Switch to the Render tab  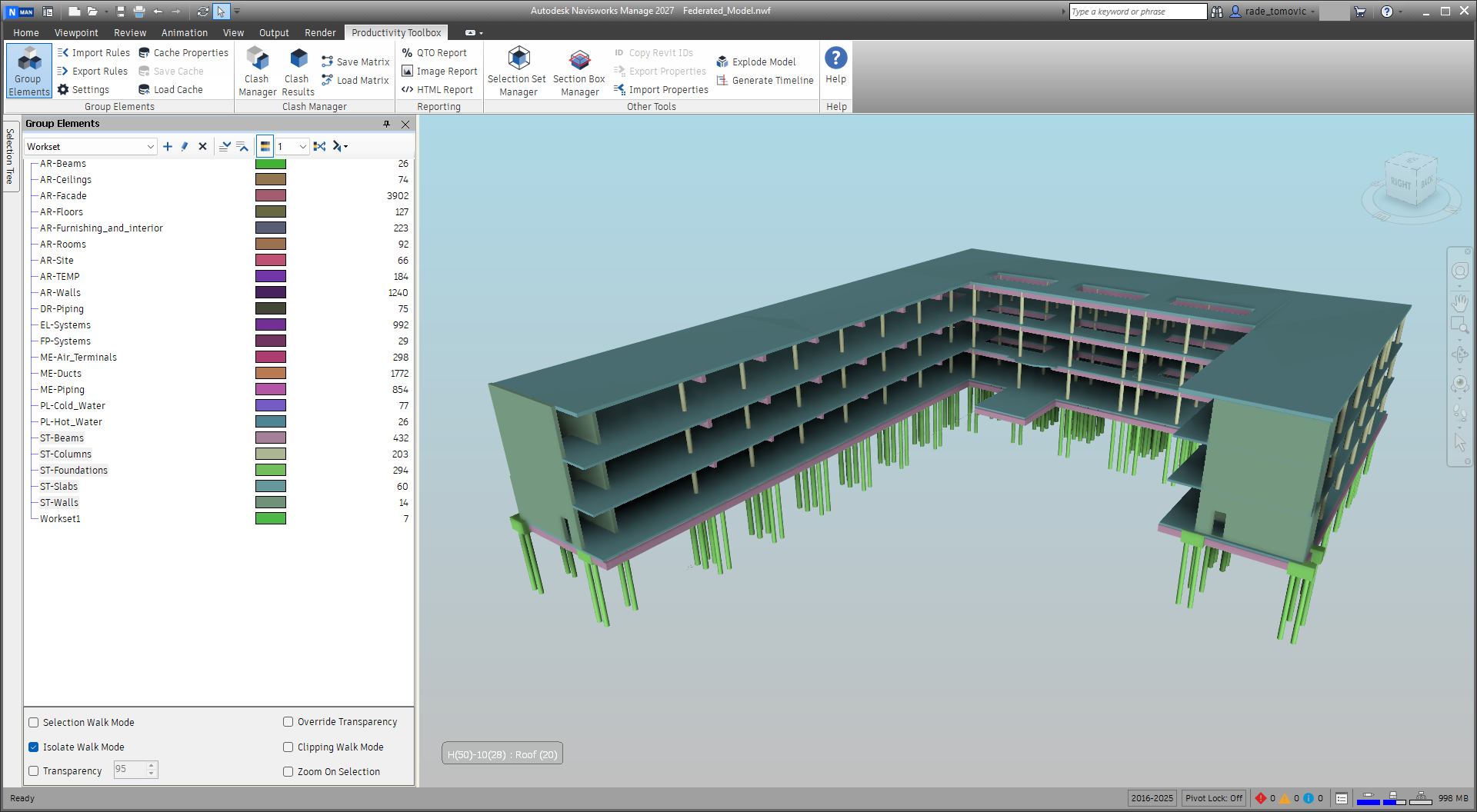point(320,32)
